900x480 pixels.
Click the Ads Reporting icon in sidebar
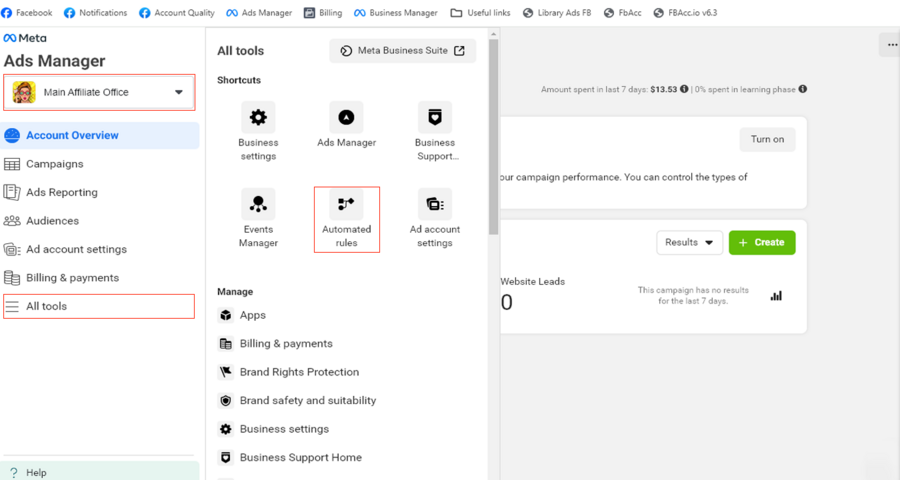click(12, 192)
